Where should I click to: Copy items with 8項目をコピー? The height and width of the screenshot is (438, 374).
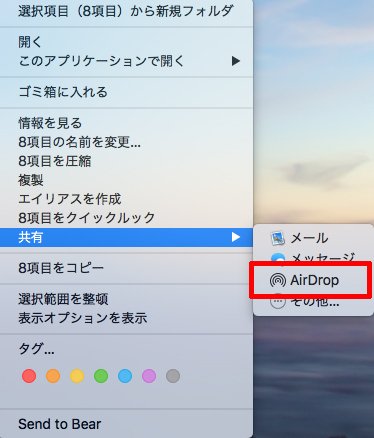pos(126,268)
